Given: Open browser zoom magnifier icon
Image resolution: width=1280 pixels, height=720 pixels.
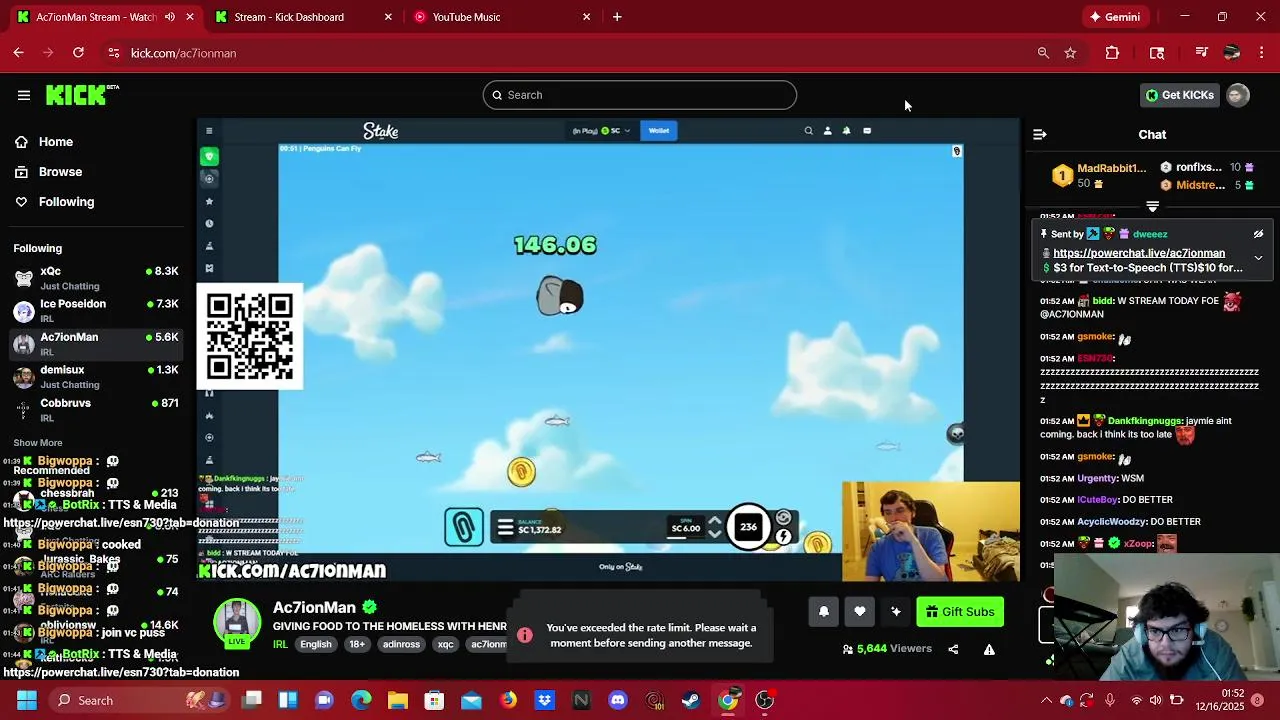Looking at the screenshot, I should tap(1043, 53).
